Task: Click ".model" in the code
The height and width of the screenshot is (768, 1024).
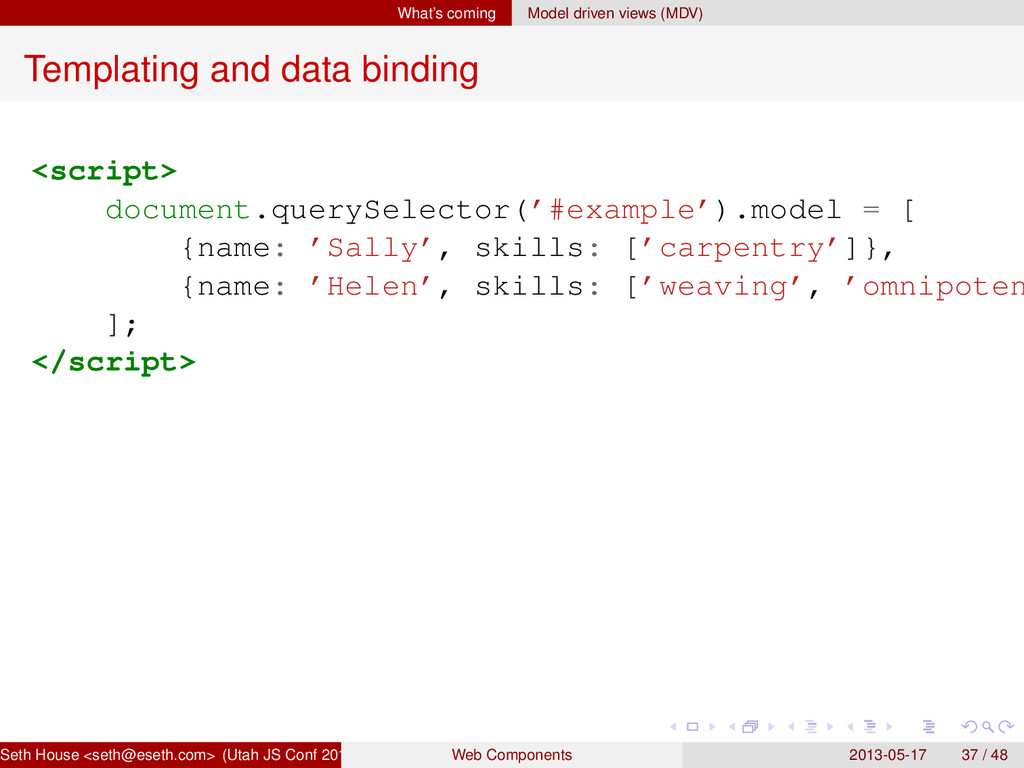Action: point(789,210)
